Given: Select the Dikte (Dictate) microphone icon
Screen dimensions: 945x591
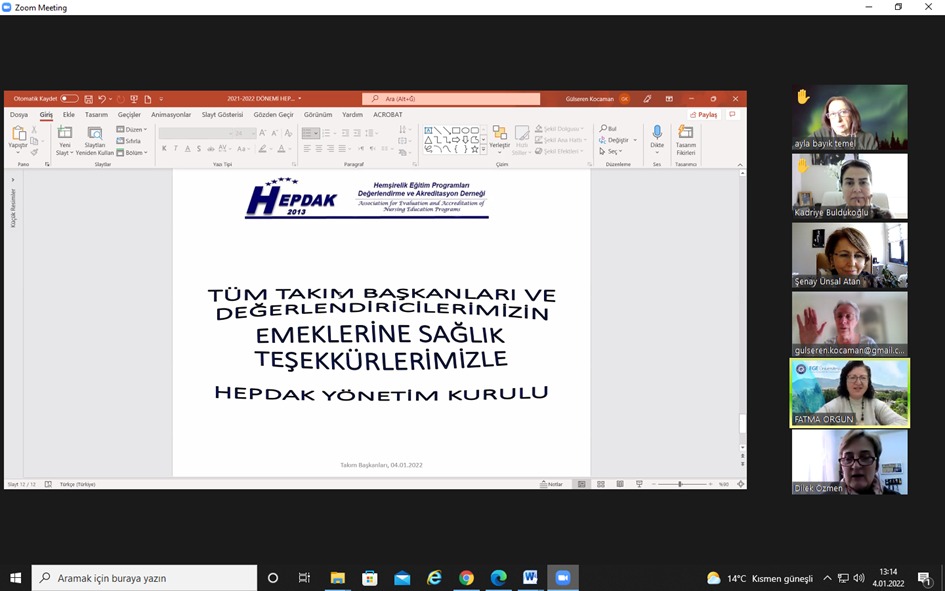Looking at the screenshot, I should (657, 131).
